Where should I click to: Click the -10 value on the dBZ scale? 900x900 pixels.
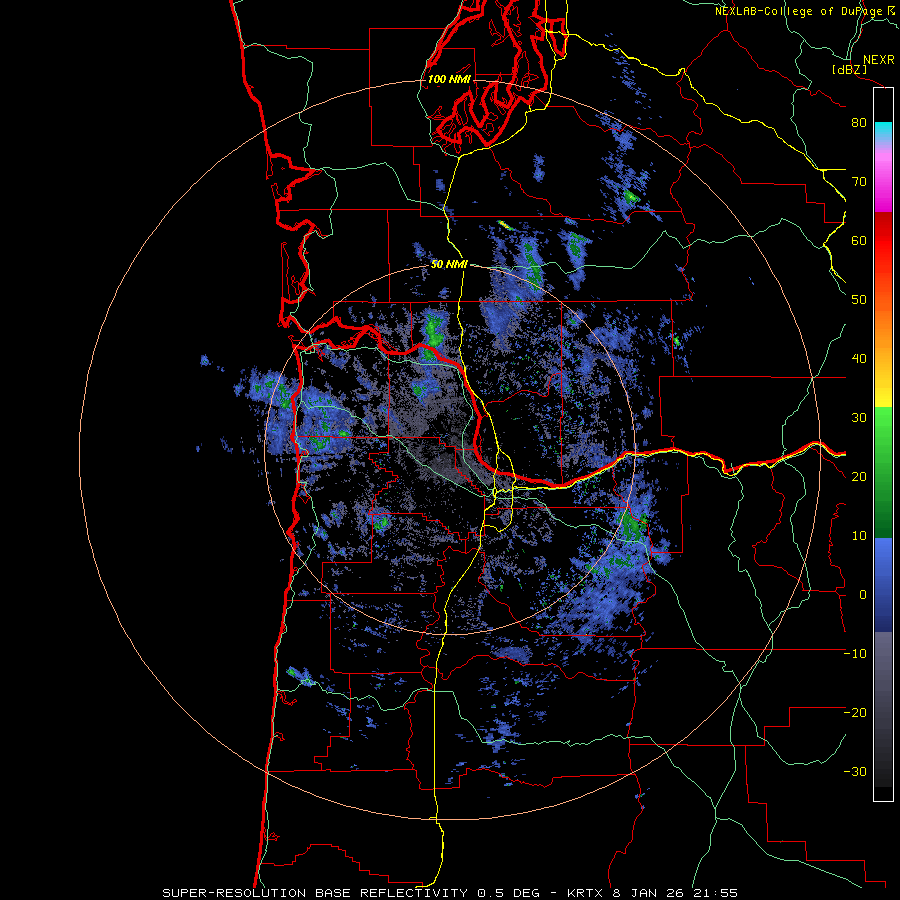point(855,654)
